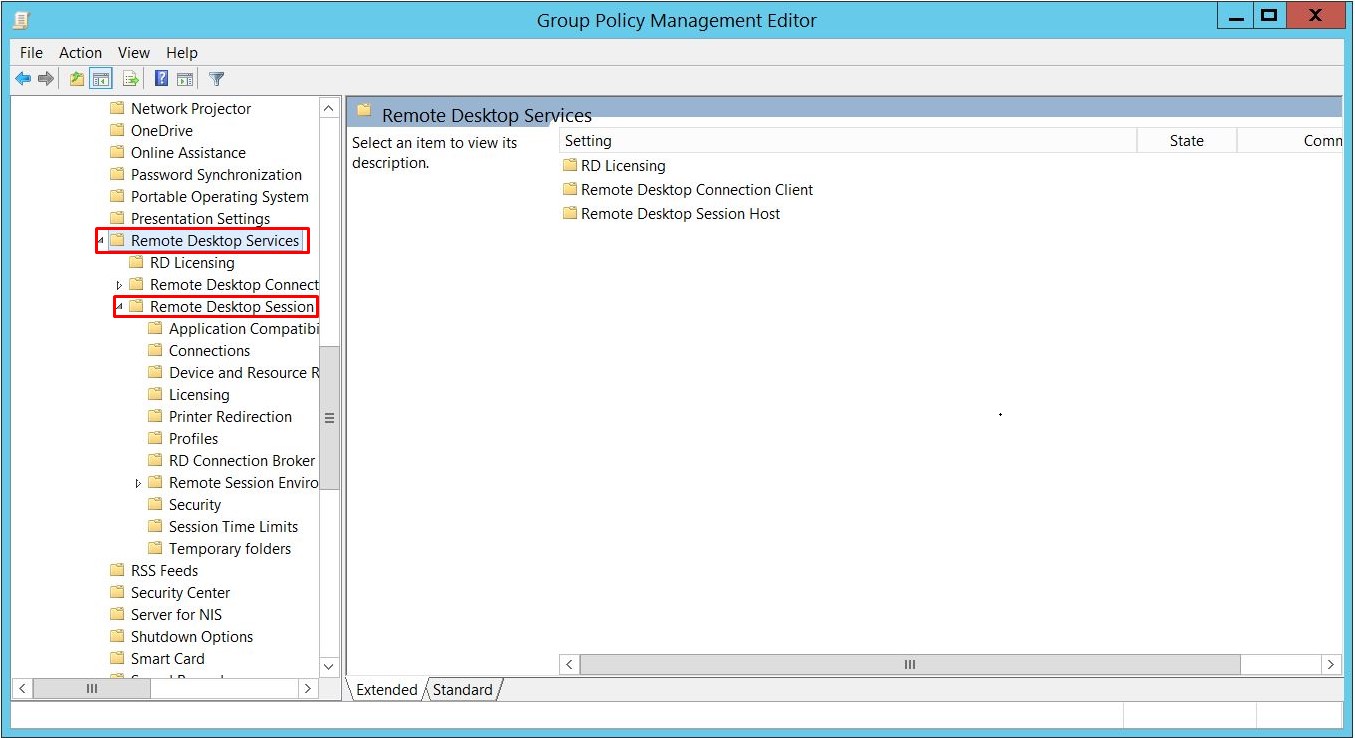Click Remote Desktop Connection Client in settings list
1355x738 pixels.
(x=697, y=190)
